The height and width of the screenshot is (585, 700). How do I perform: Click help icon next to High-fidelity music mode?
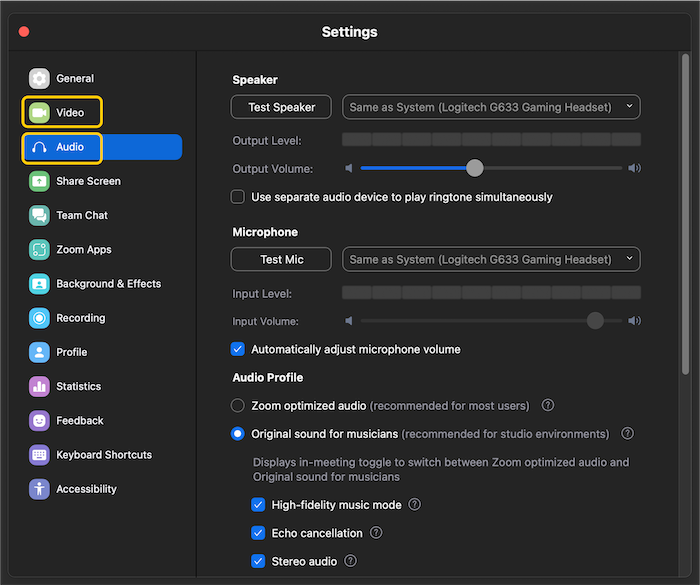[x=414, y=505]
